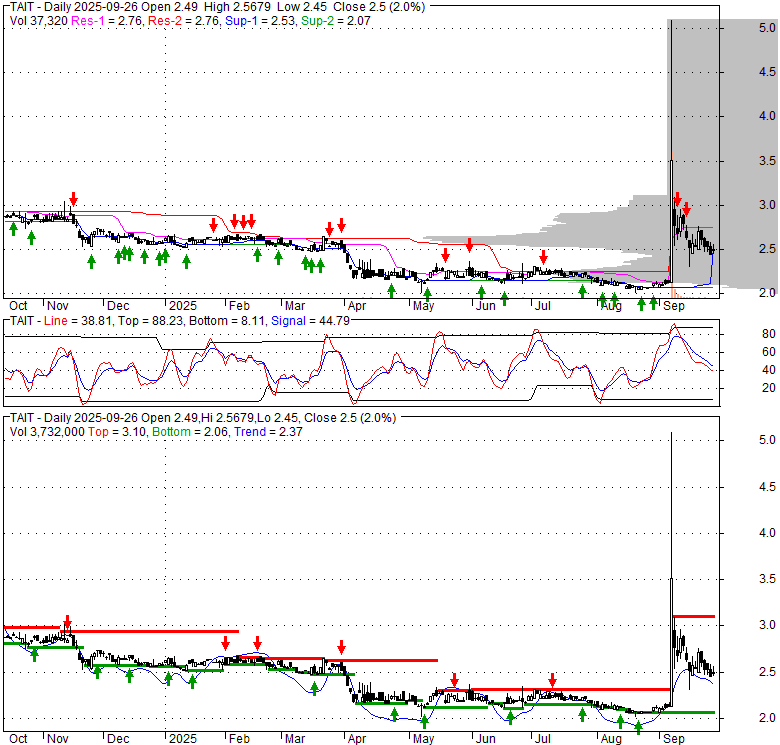
Task: Click the 2.0 price tick on top chart axis
Action: click(767, 293)
